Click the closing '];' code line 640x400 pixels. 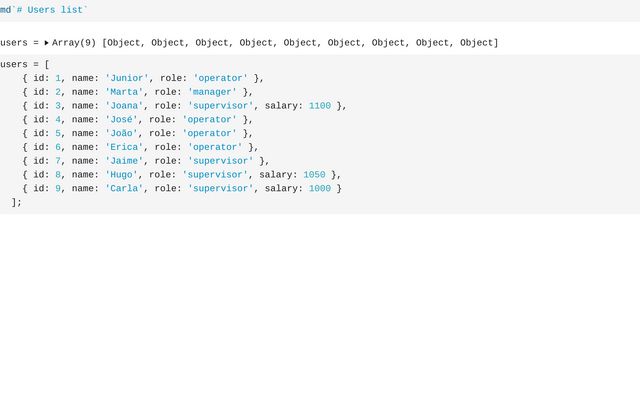point(16,202)
